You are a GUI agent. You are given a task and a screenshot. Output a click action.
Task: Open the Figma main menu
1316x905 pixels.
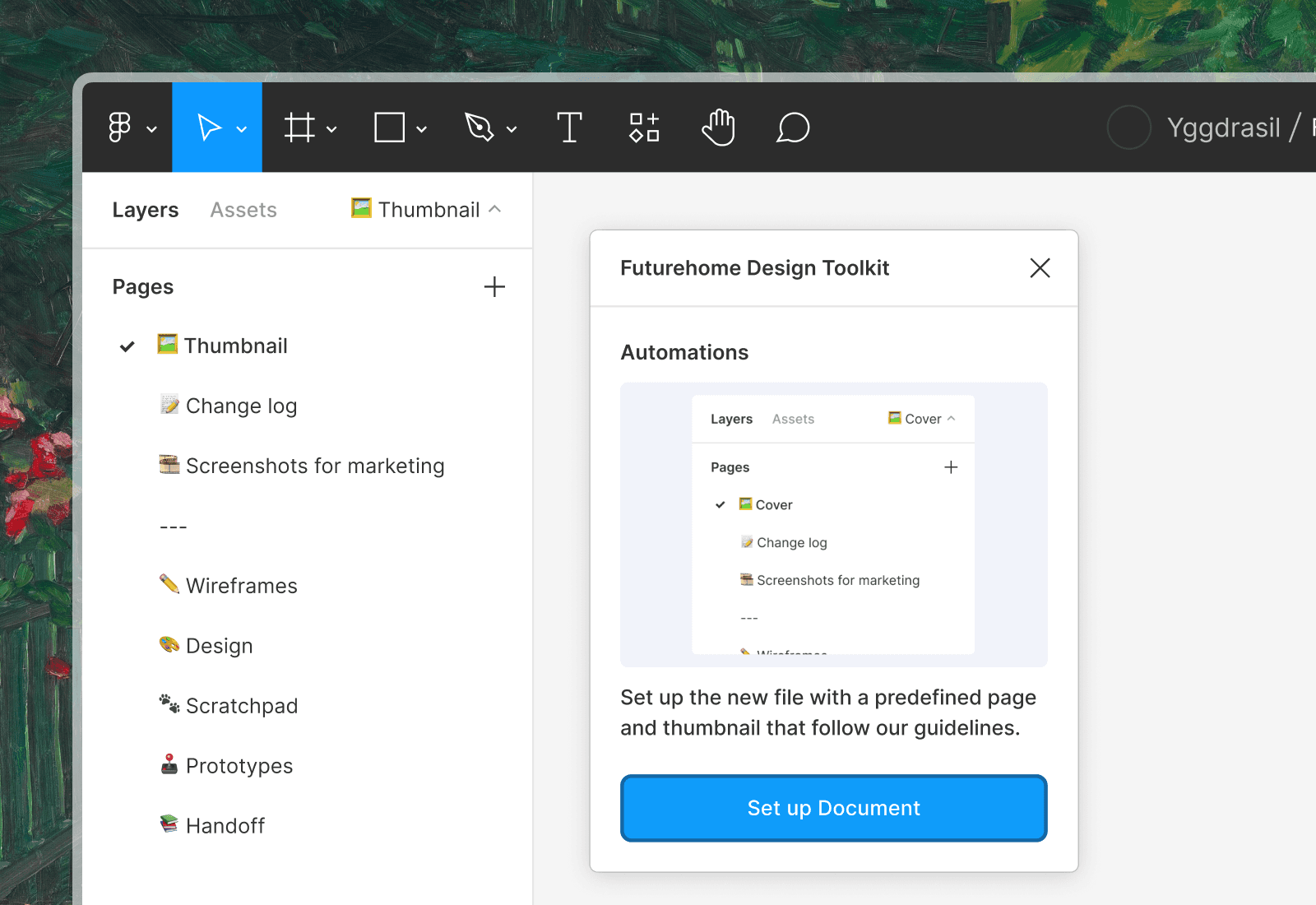[120, 128]
